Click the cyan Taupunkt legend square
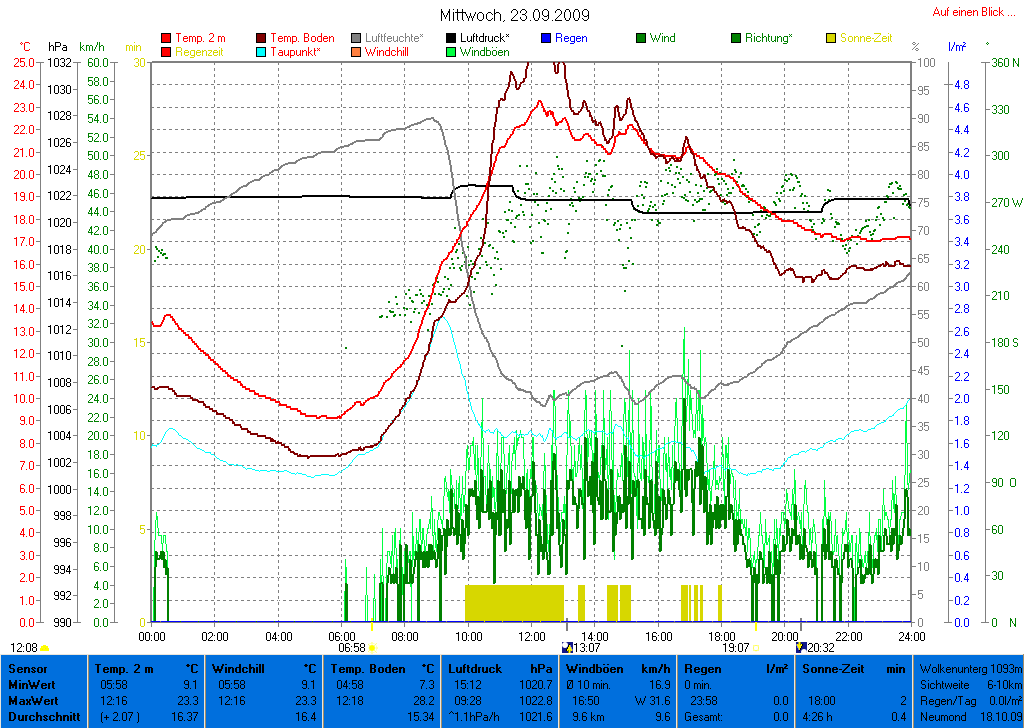This screenshot has height=728, width=1024. click(x=262, y=52)
